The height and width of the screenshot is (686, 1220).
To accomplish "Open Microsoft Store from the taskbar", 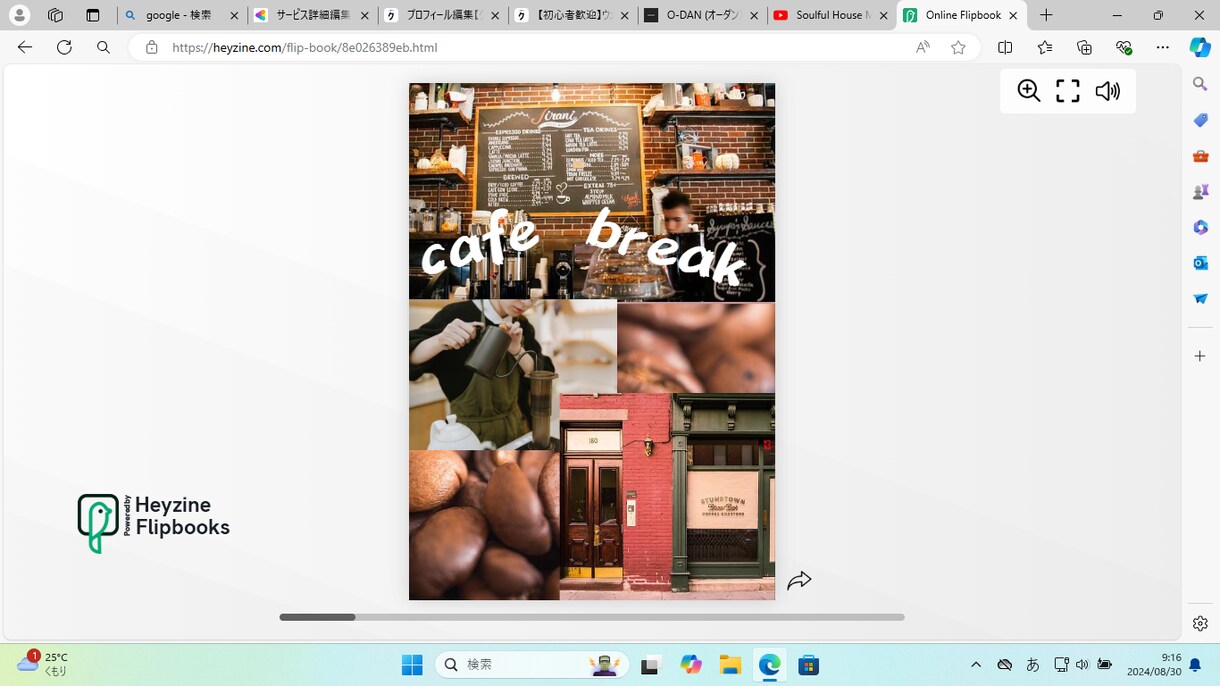I will 809,665.
